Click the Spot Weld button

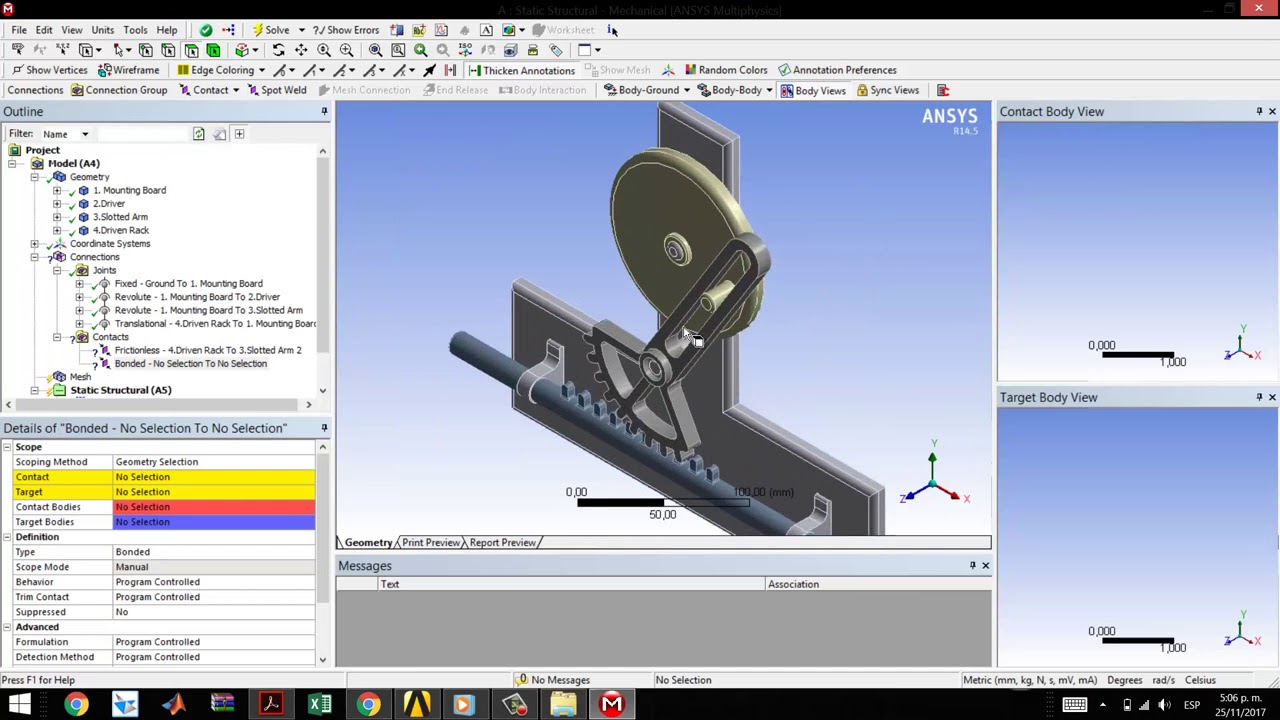[276, 90]
